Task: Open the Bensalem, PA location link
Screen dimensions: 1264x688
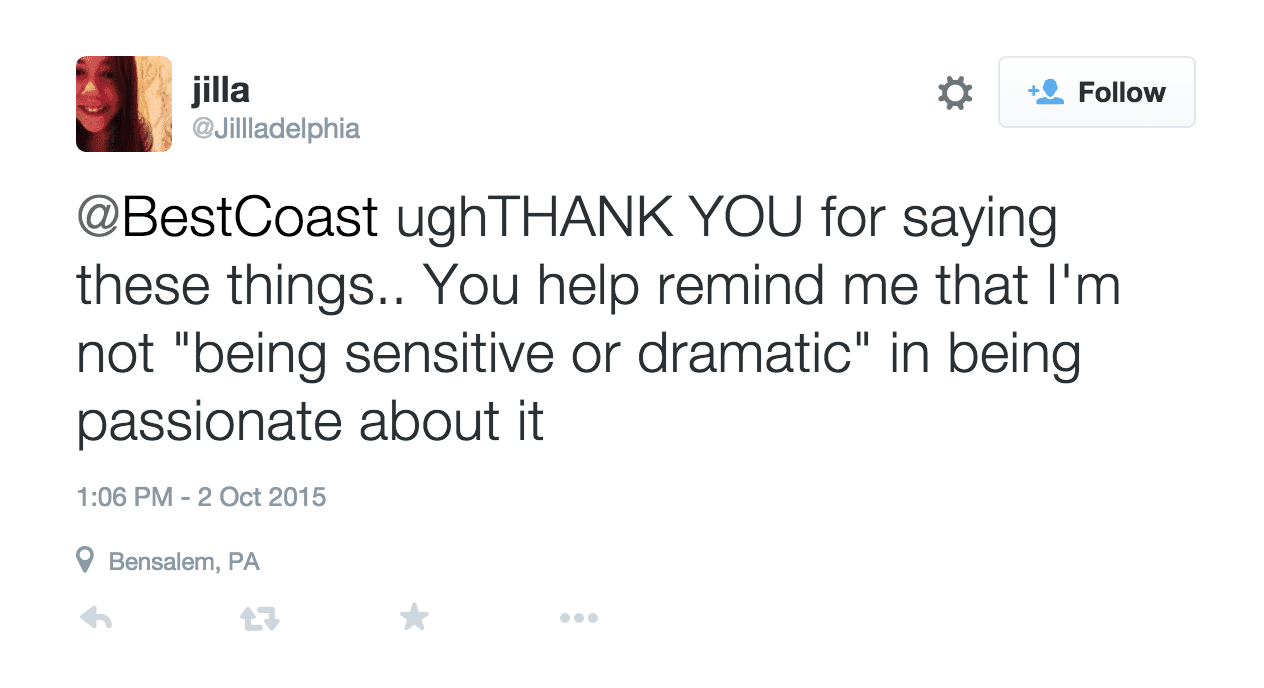Action: [185, 561]
